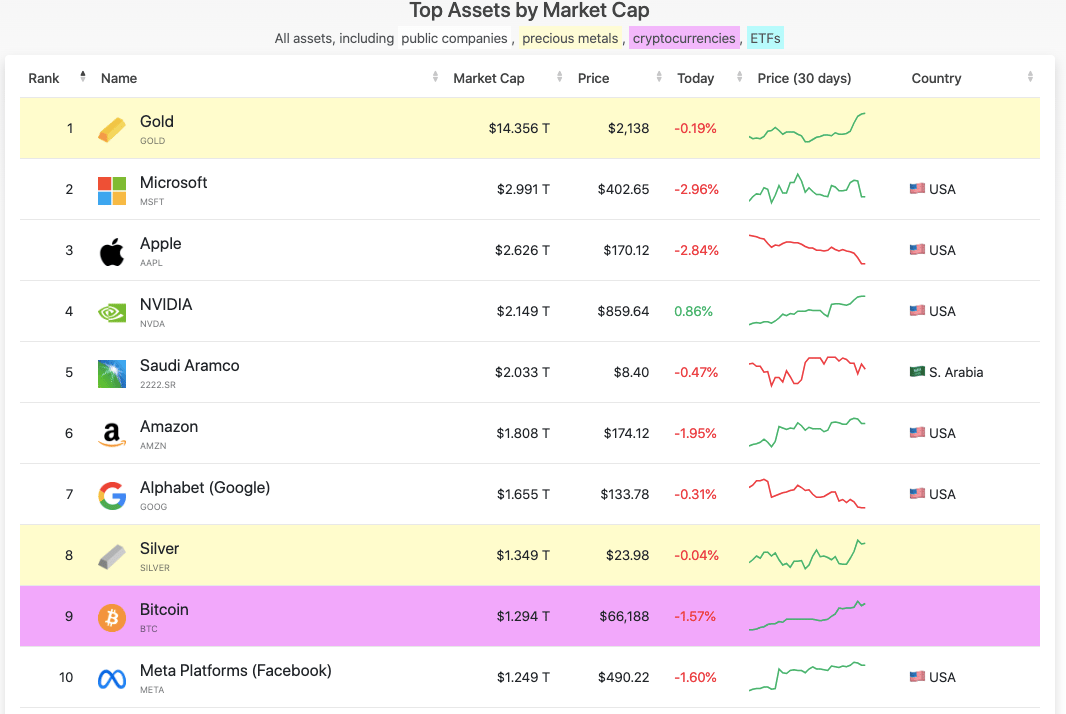The height and width of the screenshot is (714, 1066).
Task: Click the USA flag in Microsoft row
Action: pos(917,188)
